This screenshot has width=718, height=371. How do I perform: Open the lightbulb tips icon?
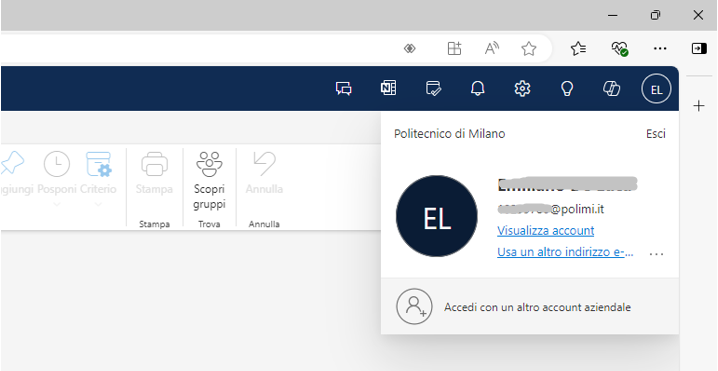coord(567,88)
